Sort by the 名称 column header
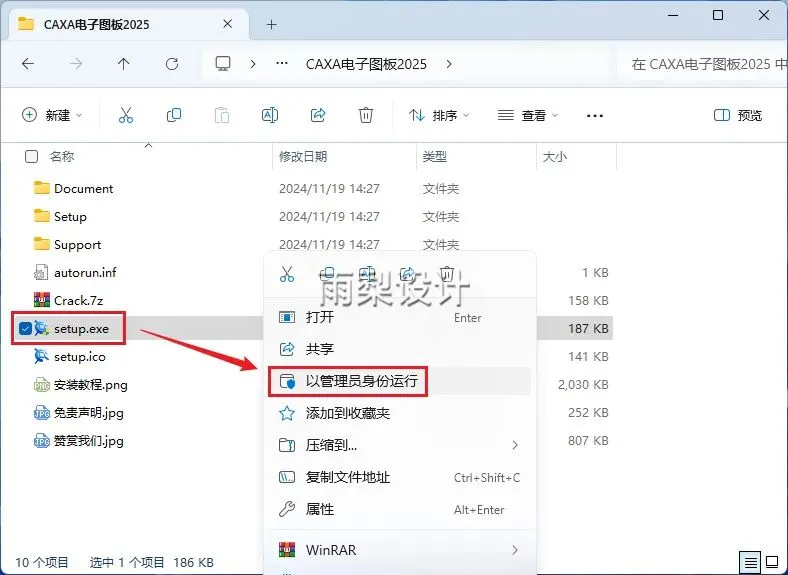The width and height of the screenshot is (788, 575). tap(62, 157)
